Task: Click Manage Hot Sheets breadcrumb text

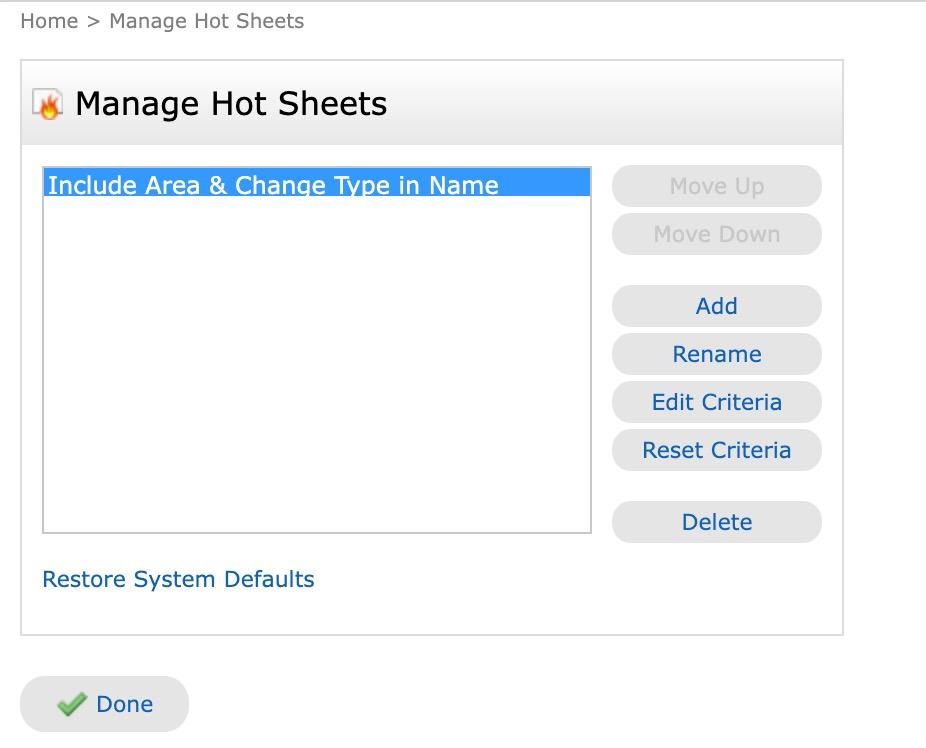Action: (x=206, y=21)
